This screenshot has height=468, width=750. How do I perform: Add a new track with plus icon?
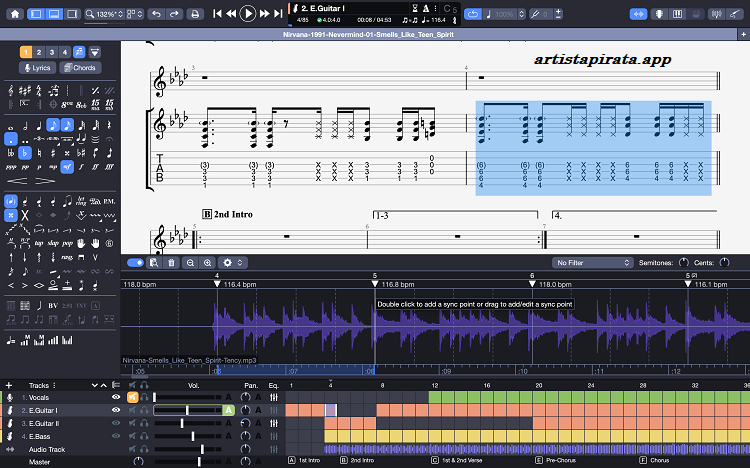pos(9,385)
